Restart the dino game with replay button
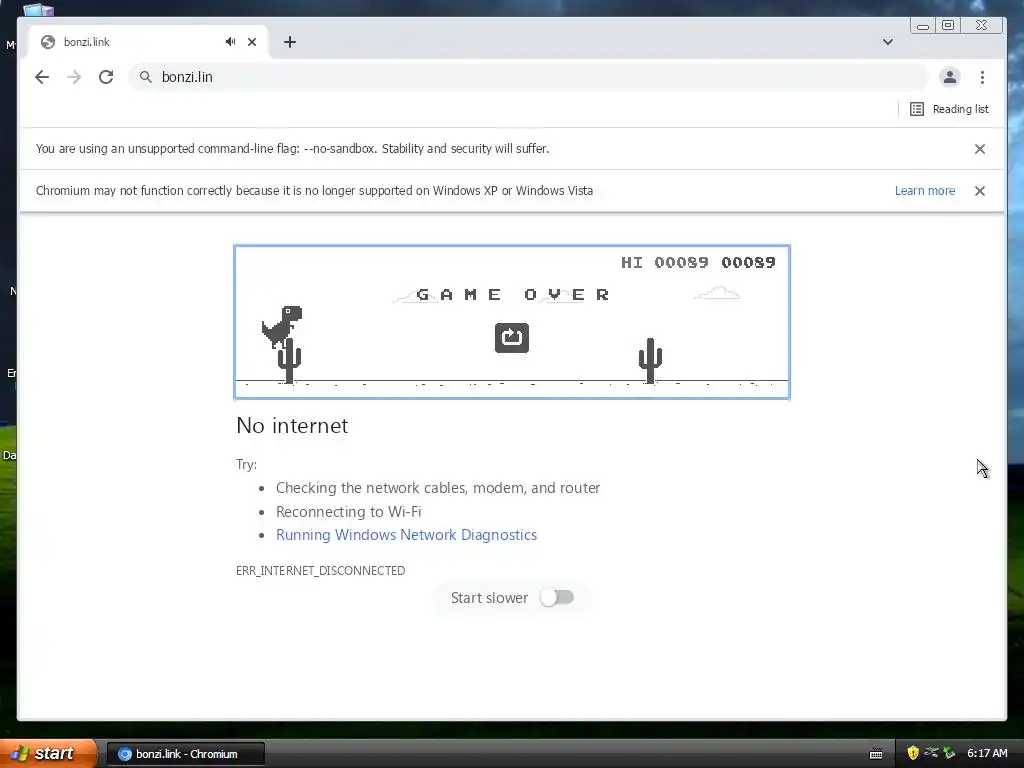Viewport: 1024px width, 768px height. [x=512, y=338]
